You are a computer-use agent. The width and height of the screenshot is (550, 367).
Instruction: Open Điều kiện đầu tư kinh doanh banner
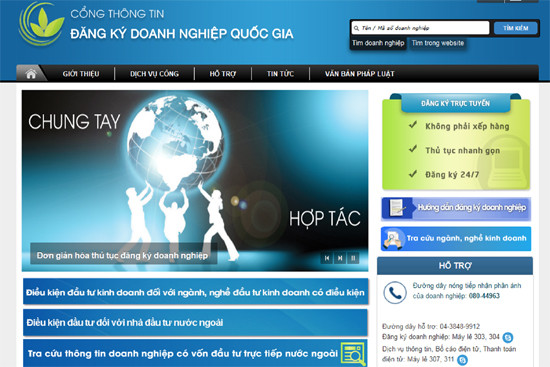point(196,292)
